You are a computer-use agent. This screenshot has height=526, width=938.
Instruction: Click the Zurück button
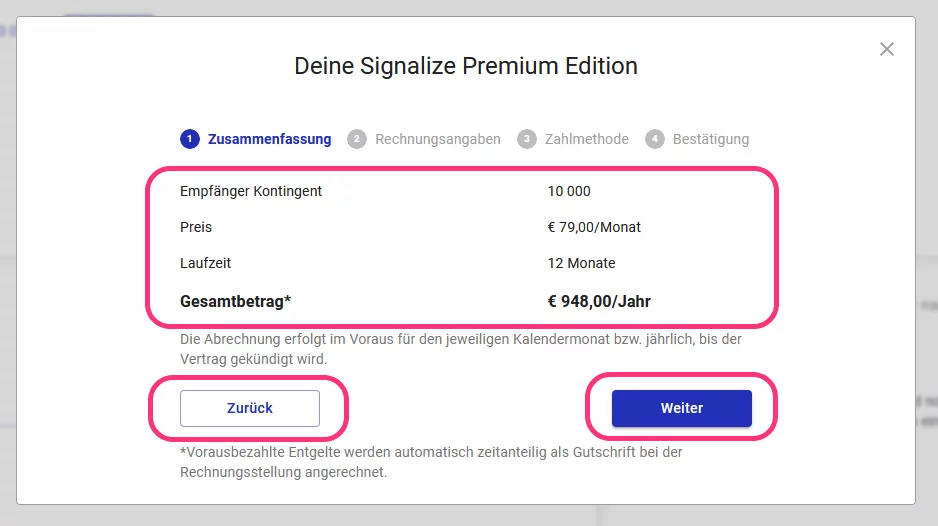(x=250, y=408)
